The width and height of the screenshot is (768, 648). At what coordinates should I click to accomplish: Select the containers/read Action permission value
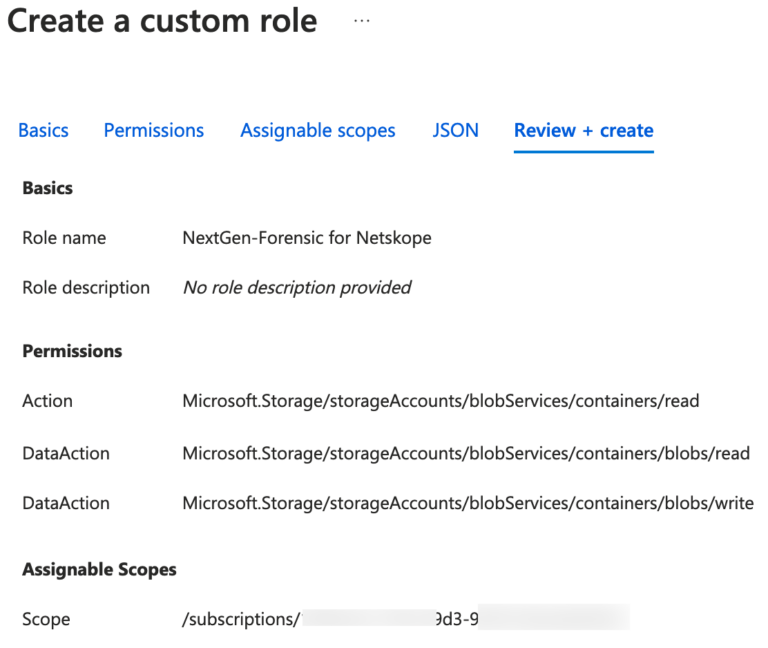coord(440,401)
